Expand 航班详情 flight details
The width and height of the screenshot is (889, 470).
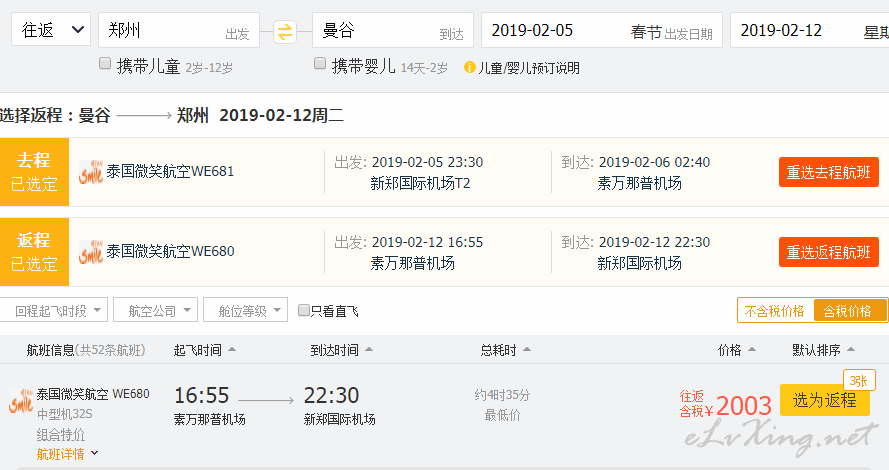(67, 454)
